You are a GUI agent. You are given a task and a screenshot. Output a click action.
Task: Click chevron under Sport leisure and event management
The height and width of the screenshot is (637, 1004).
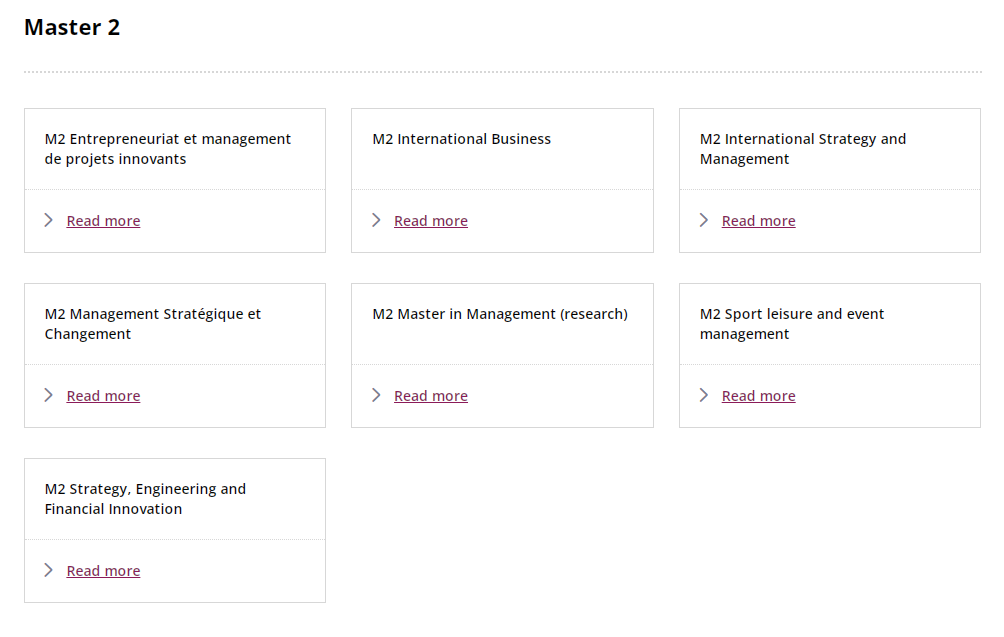(x=704, y=395)
